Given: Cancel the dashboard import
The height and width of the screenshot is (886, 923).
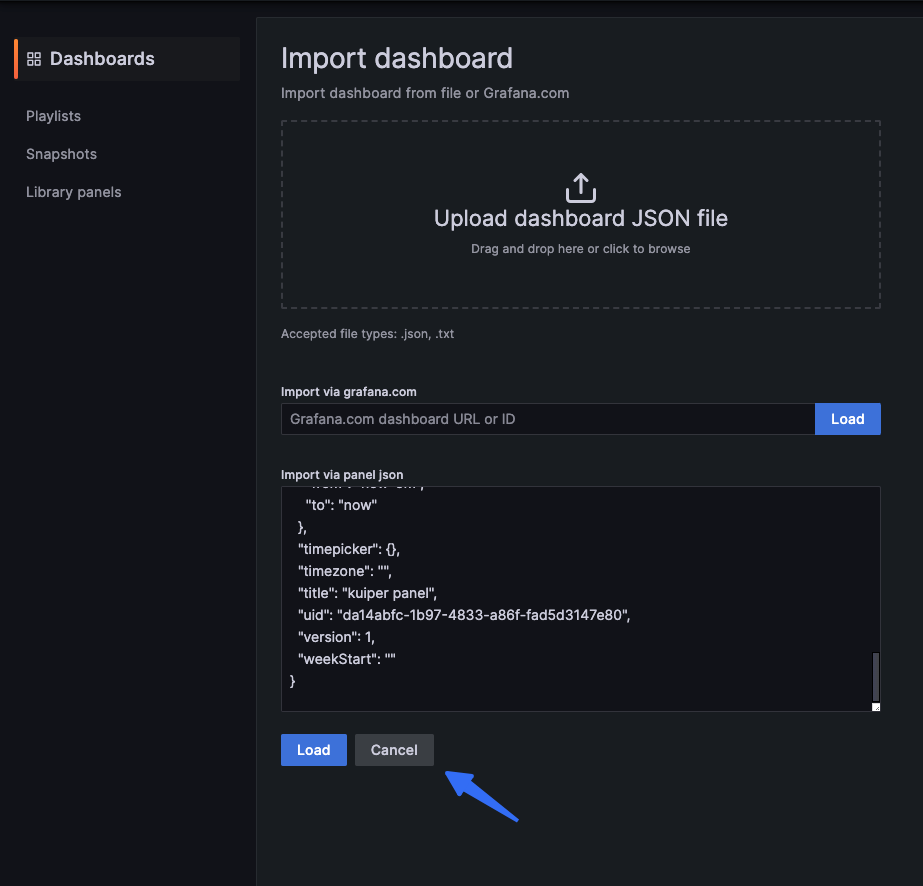Looking at the screenshot, I should click(x=394, y=750).
